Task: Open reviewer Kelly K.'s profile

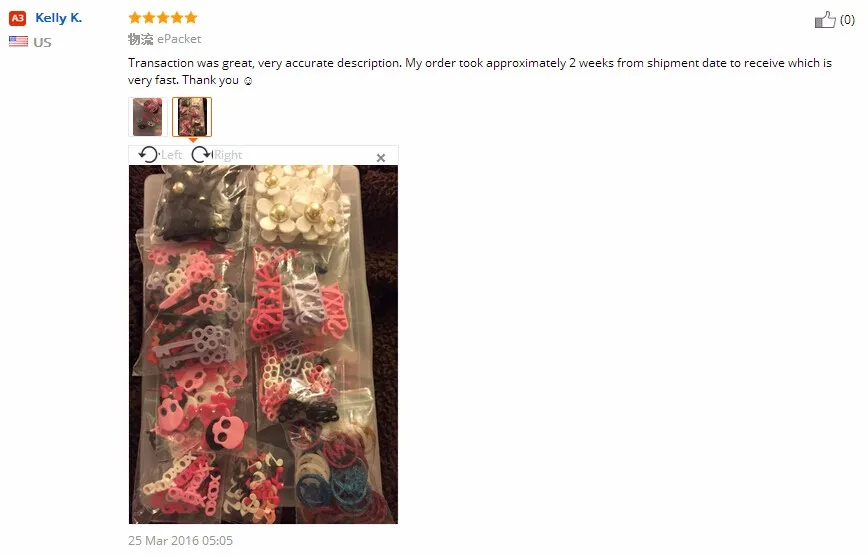Action: [59, 18]
